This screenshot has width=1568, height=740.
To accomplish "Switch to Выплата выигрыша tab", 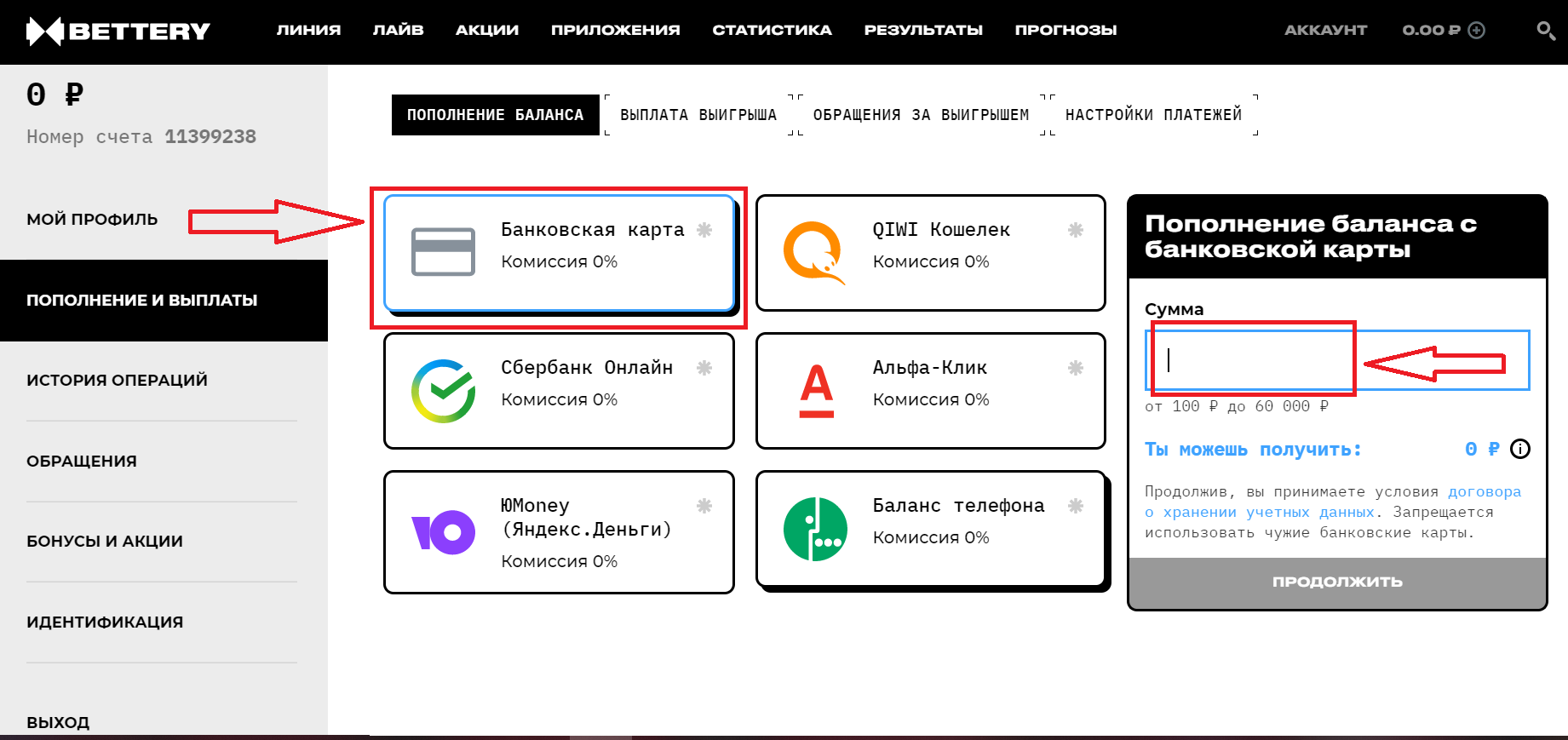I will (698, 115).
